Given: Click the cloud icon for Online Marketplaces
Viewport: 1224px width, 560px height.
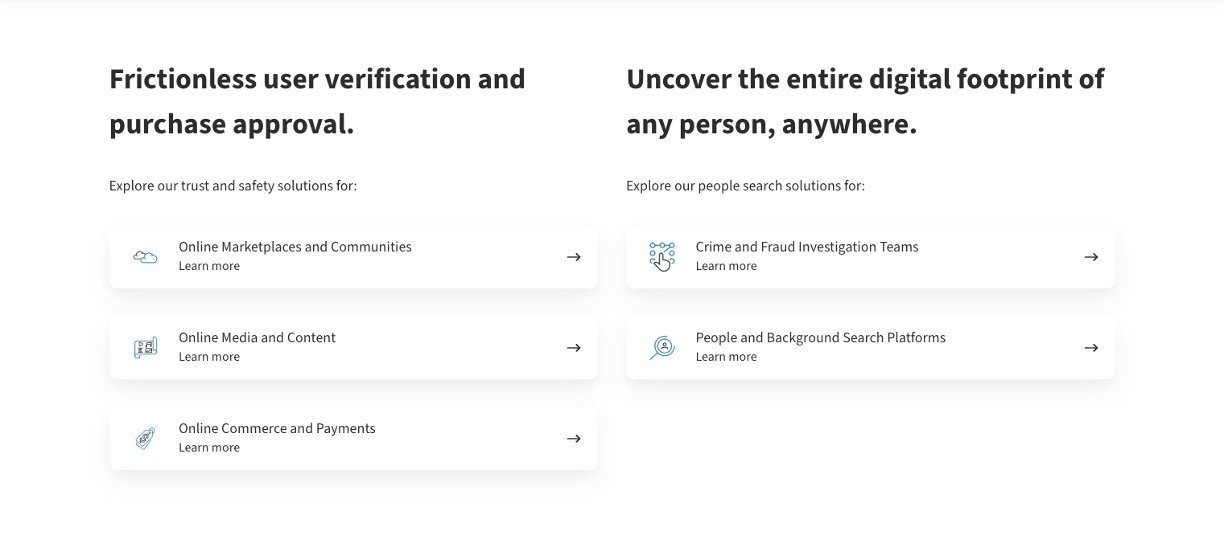Looking at the screenshot, I should click(146, 257).
